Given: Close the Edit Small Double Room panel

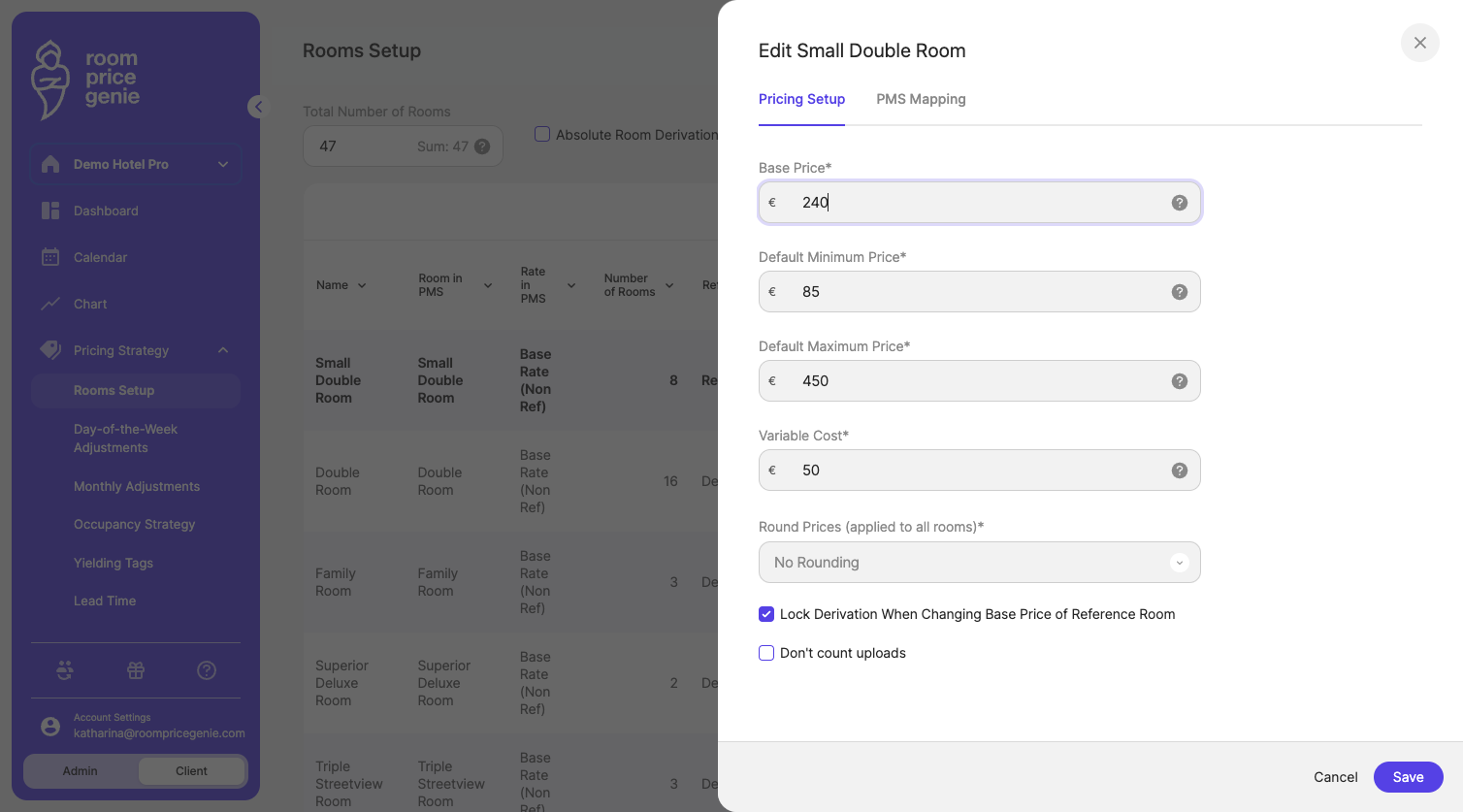Looking at the screenshot, I should 1420,43.
